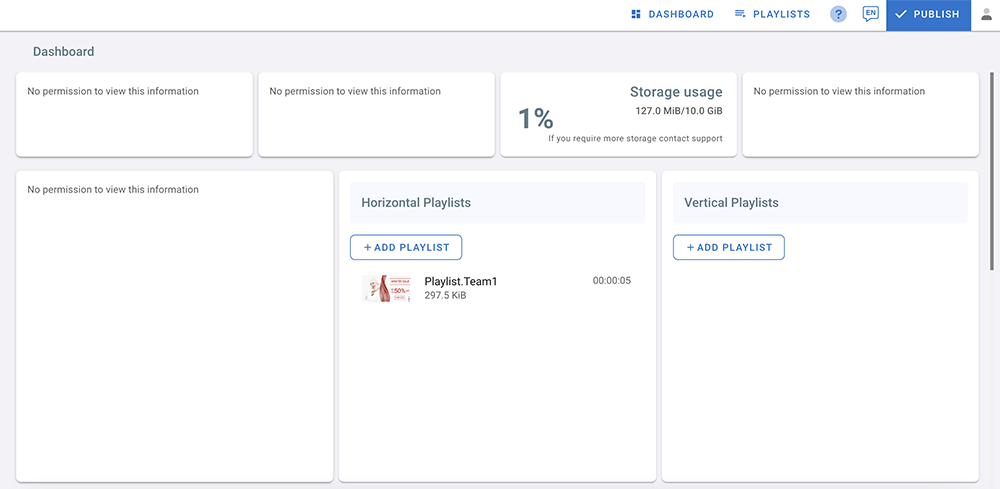Click the Storage usage card title

click(x=676, y=92)
